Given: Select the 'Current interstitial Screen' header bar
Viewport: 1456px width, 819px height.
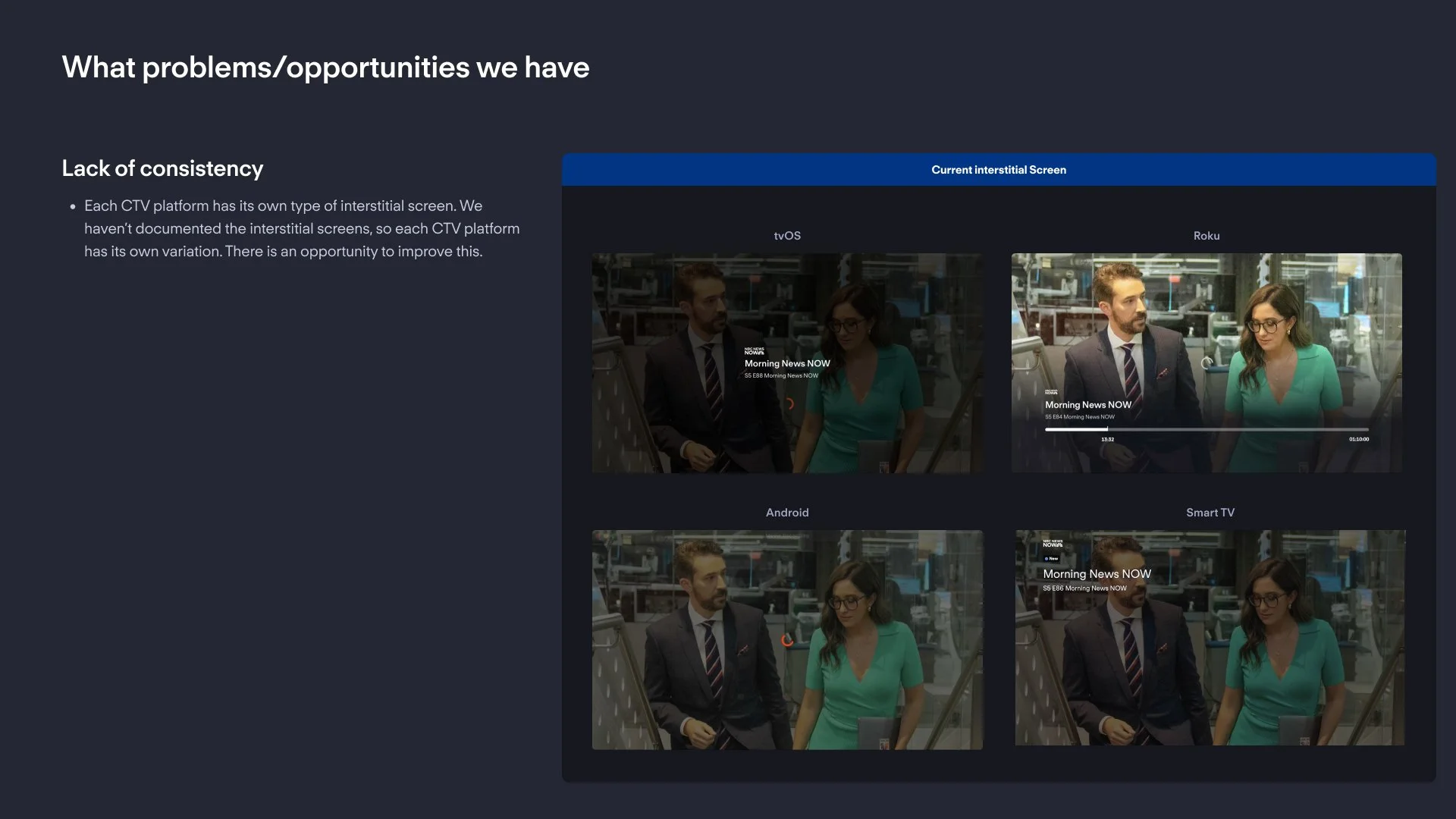Looking at the screenshot, I should [x=998, y=170].
